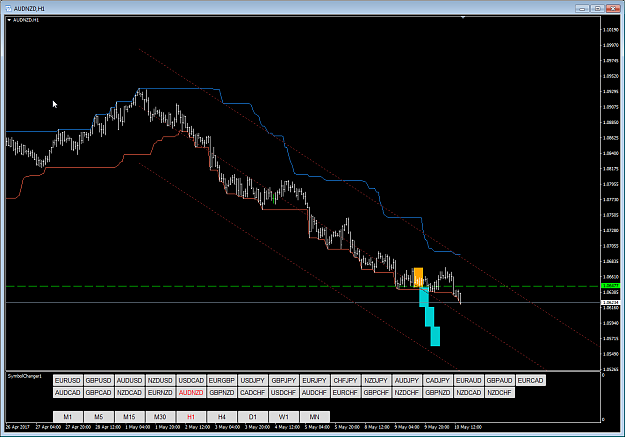Load the USDCAD symbol
The height and width of the screenshot is (437, 625).
point(191,380)
